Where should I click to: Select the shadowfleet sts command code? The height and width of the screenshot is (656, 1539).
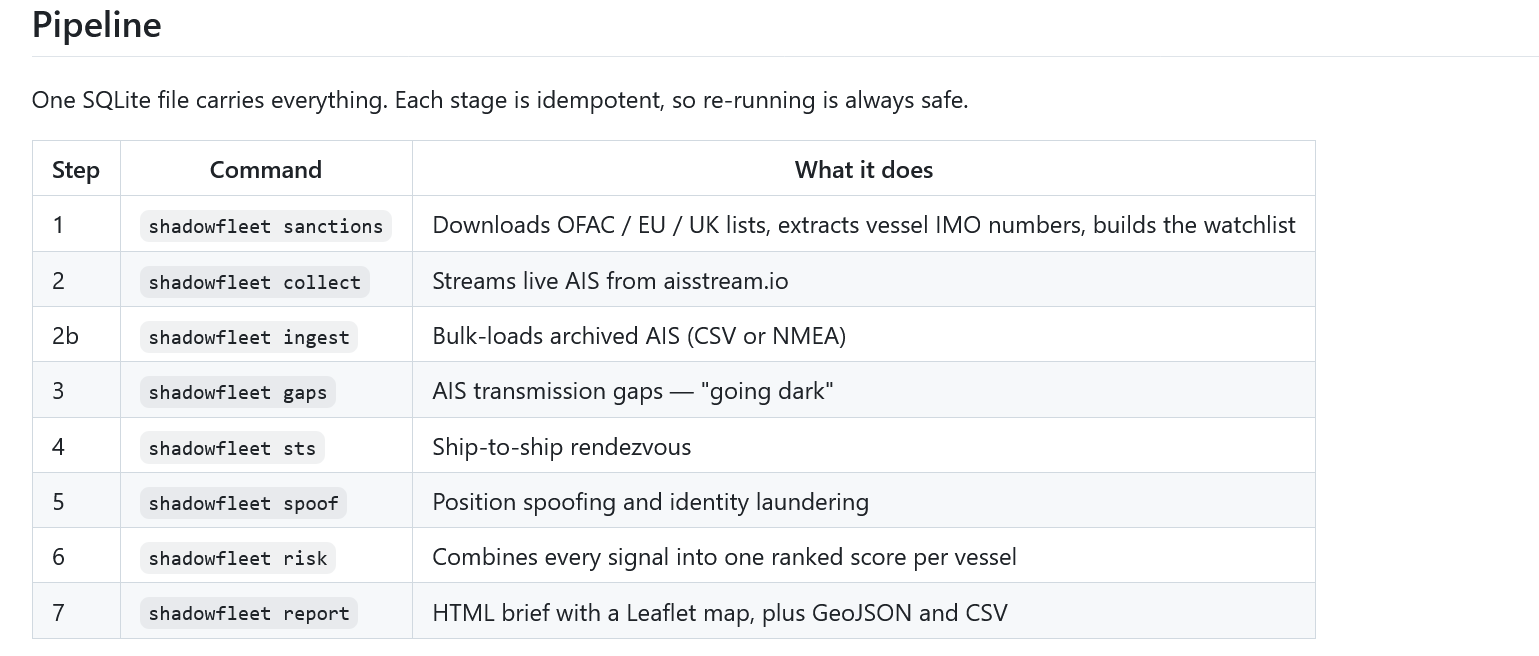click(x=232, y=448)
